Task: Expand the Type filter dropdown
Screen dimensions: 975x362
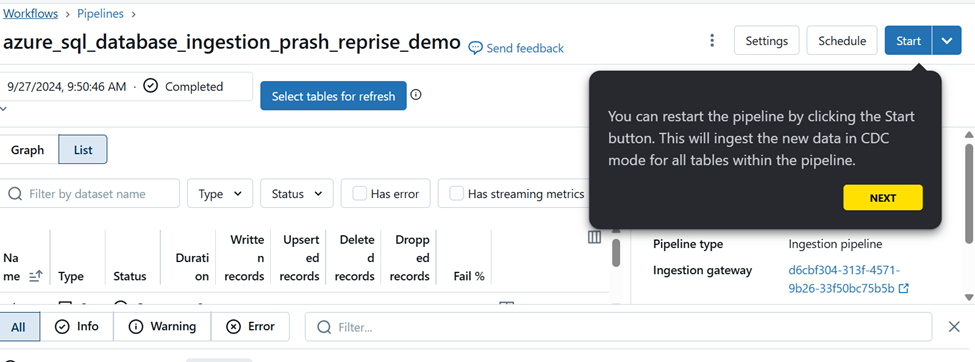Action: [x=220, y=193]
